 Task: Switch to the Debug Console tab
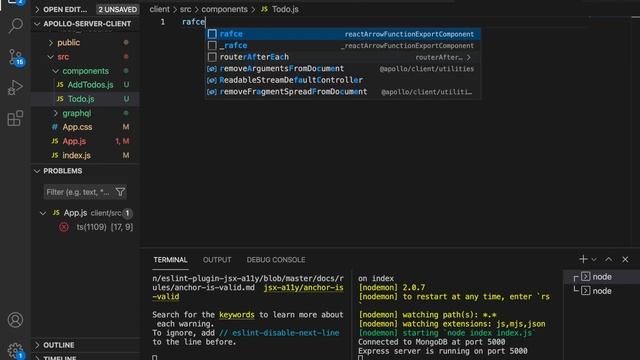point(276,260)
